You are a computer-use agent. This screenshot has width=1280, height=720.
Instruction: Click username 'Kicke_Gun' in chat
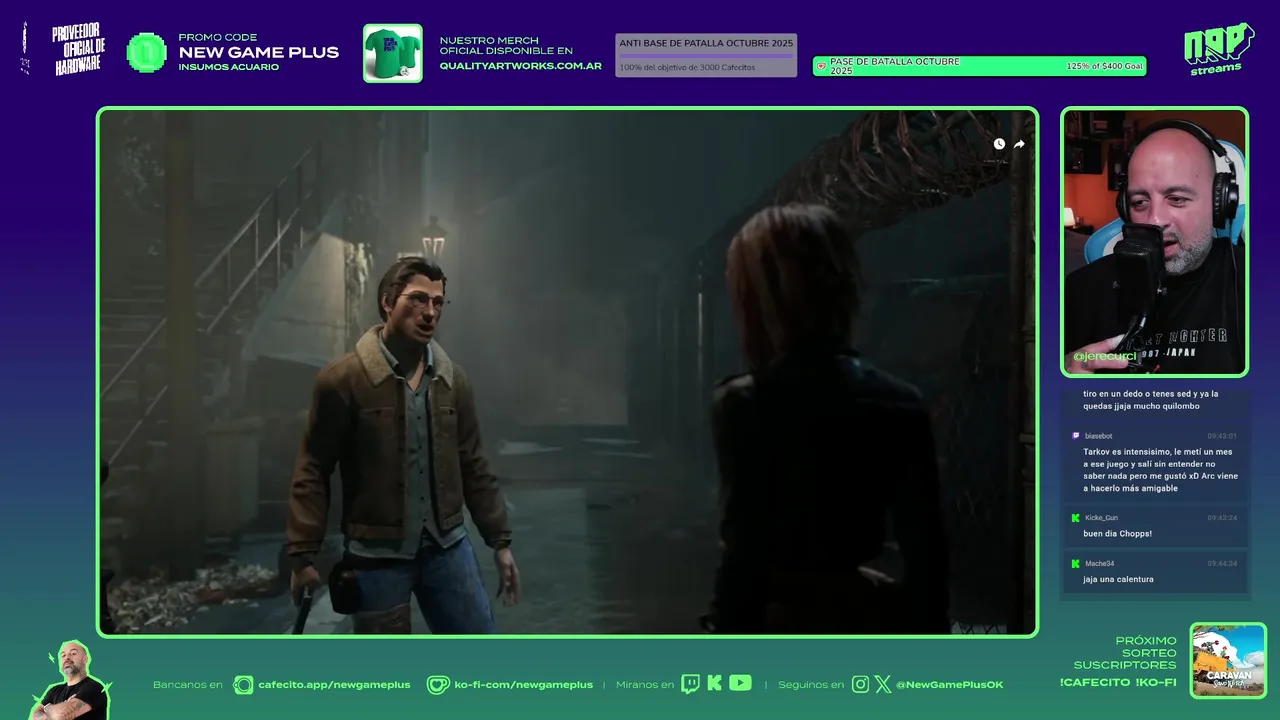tap(1101, 518)
